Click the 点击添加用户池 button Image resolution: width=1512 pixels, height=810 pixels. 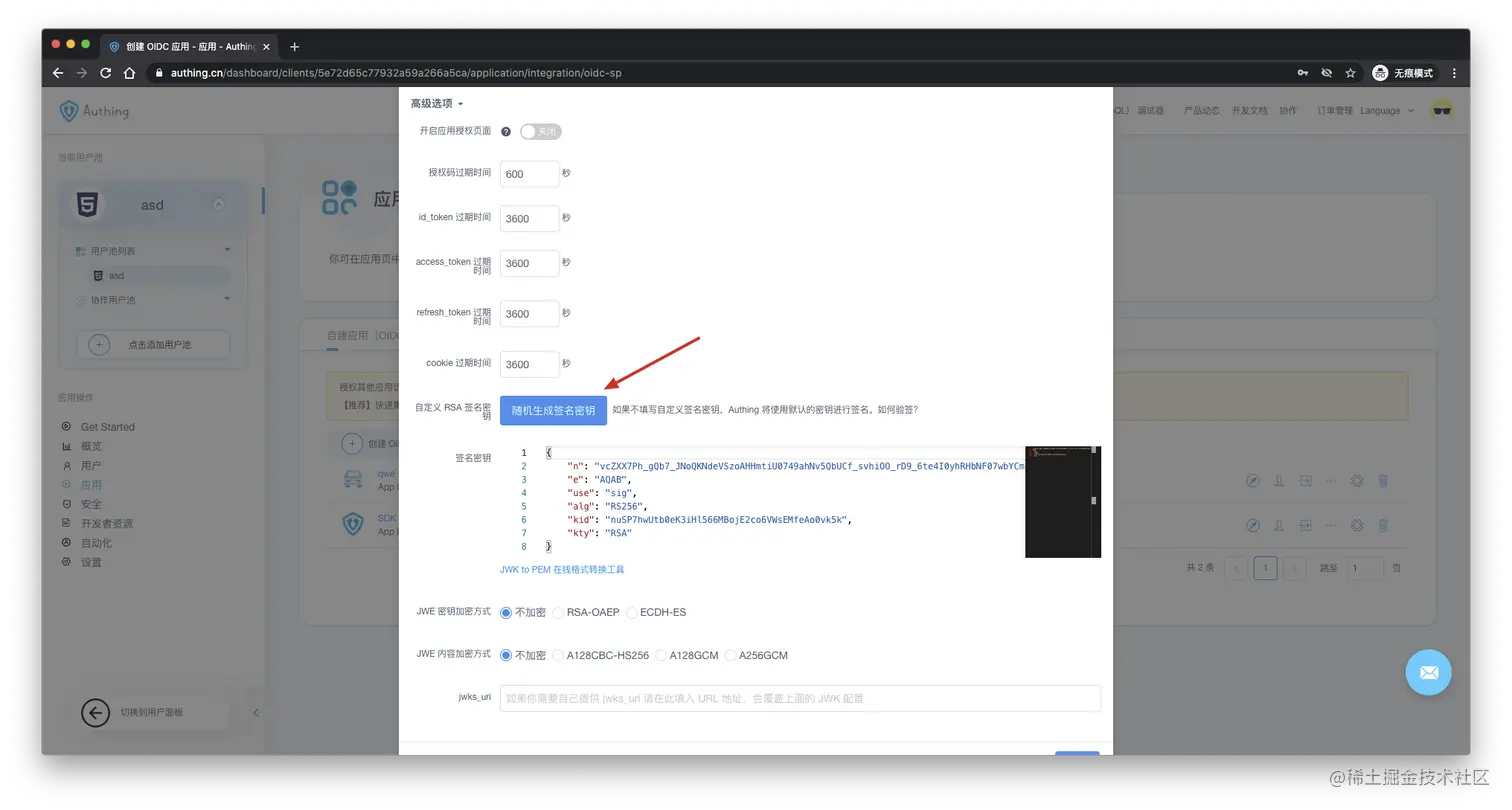coord(153,345)
